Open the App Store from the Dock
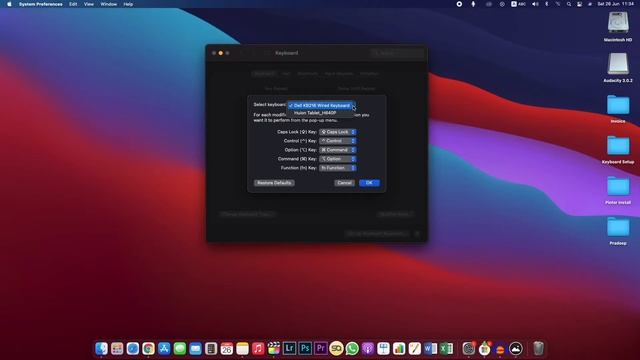640x360 pixels. 164,349
